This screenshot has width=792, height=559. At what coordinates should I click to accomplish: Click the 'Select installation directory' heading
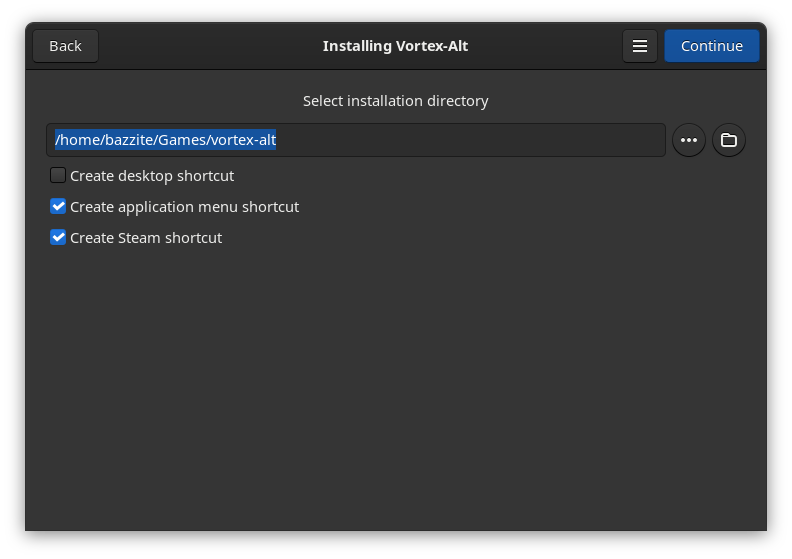[x=395, y=101]
